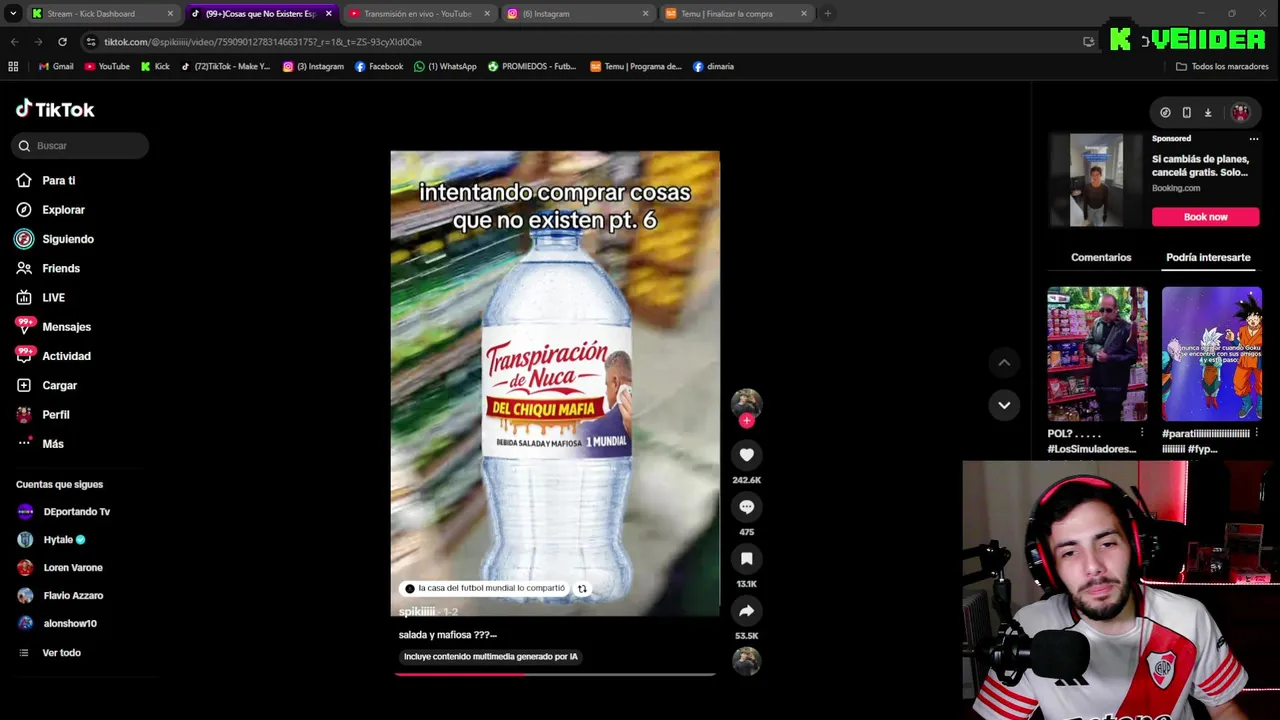This screenshot has width=1280, height=720.
Task: Switch to Transmisión en vivo YouTube tab
Action: pyautogui.click(x=417, y=14)
